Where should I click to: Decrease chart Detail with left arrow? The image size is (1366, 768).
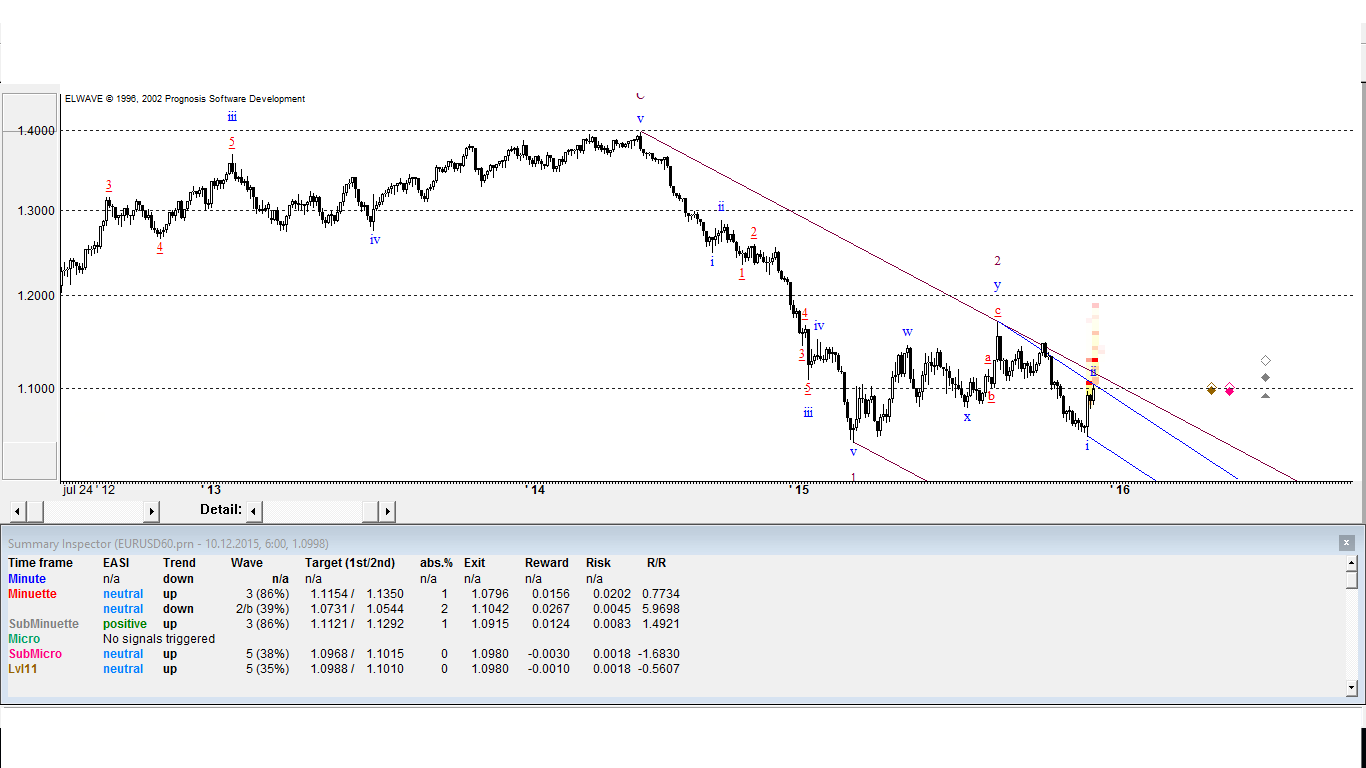pos(254,511)
